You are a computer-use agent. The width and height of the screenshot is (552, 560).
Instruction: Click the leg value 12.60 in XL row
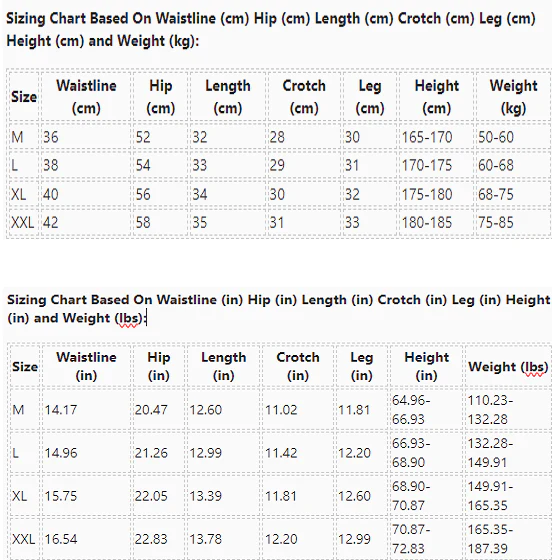coord(362,496)
